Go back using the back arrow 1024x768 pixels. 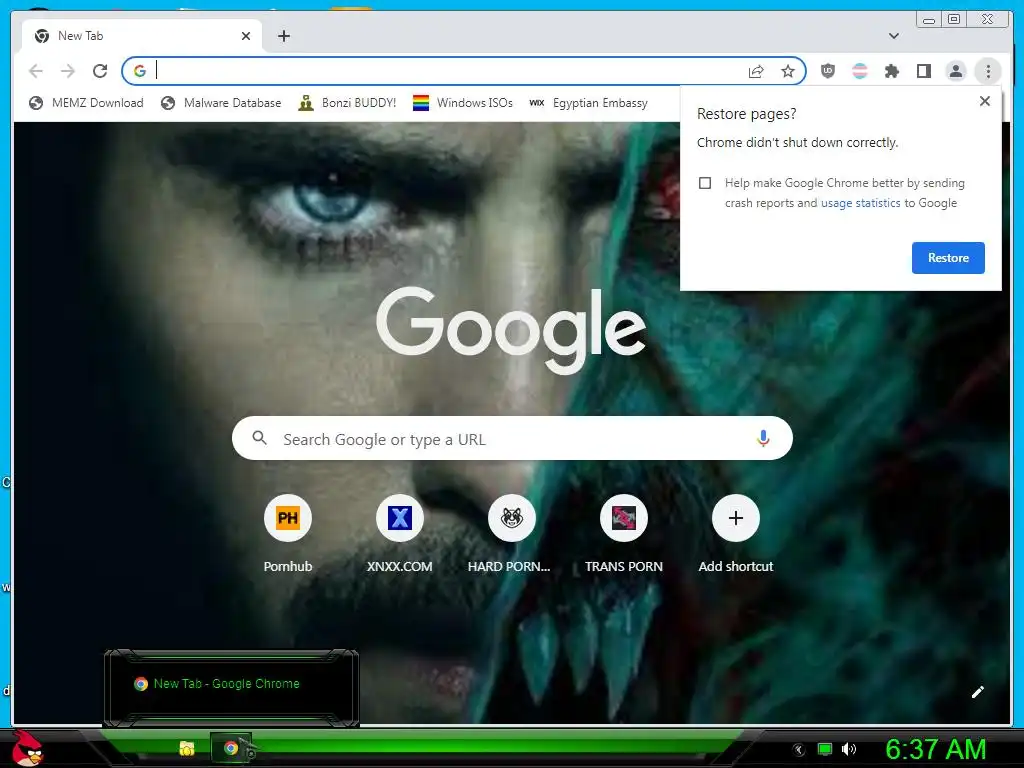36,71
